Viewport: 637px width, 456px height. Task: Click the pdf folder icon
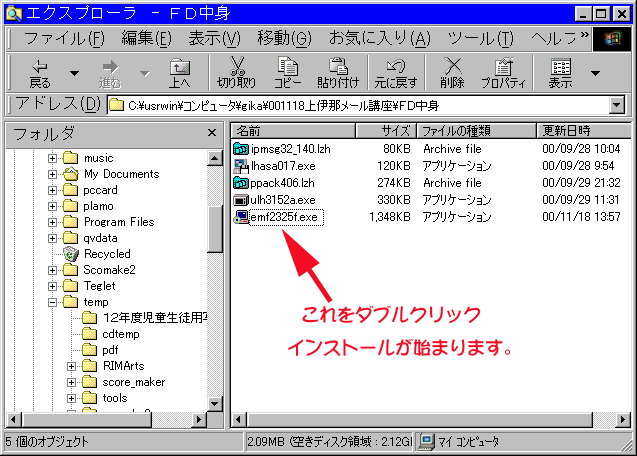pyautogui.click(x=89, y=350)
